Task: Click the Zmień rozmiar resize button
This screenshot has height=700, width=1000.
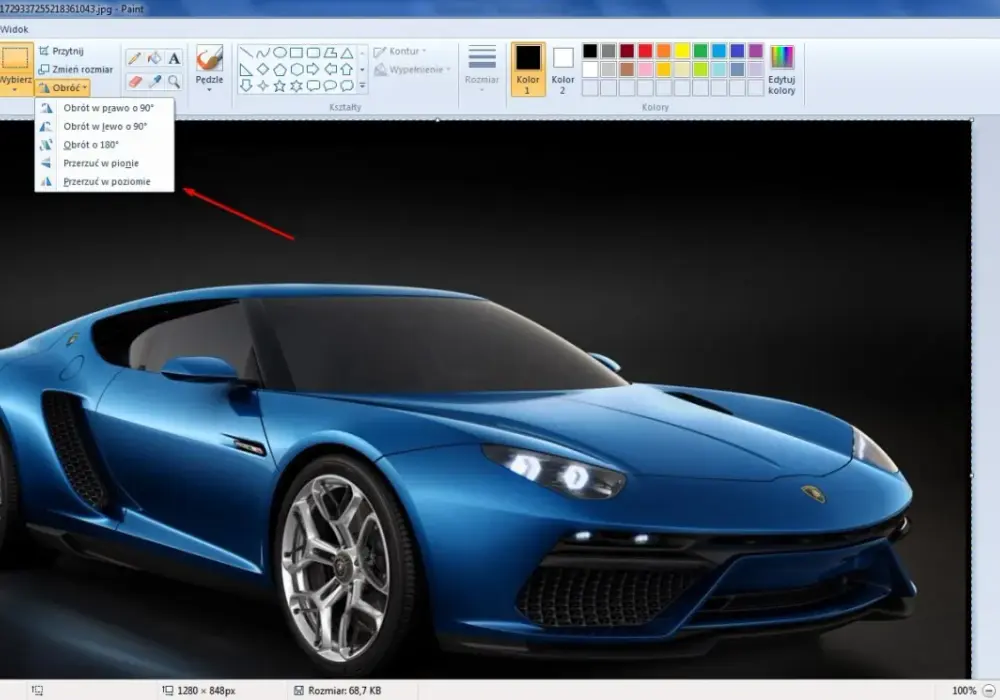Action: pyautogui.click(x=75, y=69)
